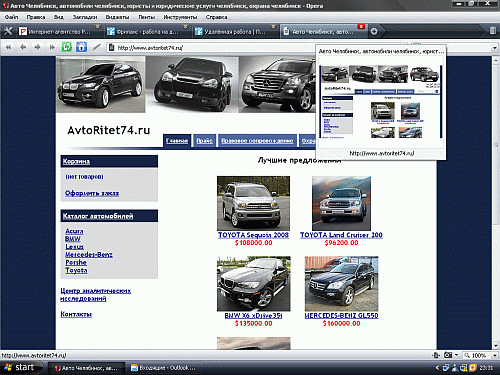Open the Виджеты menu
Viewport: 500px width, 375px height.
(x=117, y=17)
